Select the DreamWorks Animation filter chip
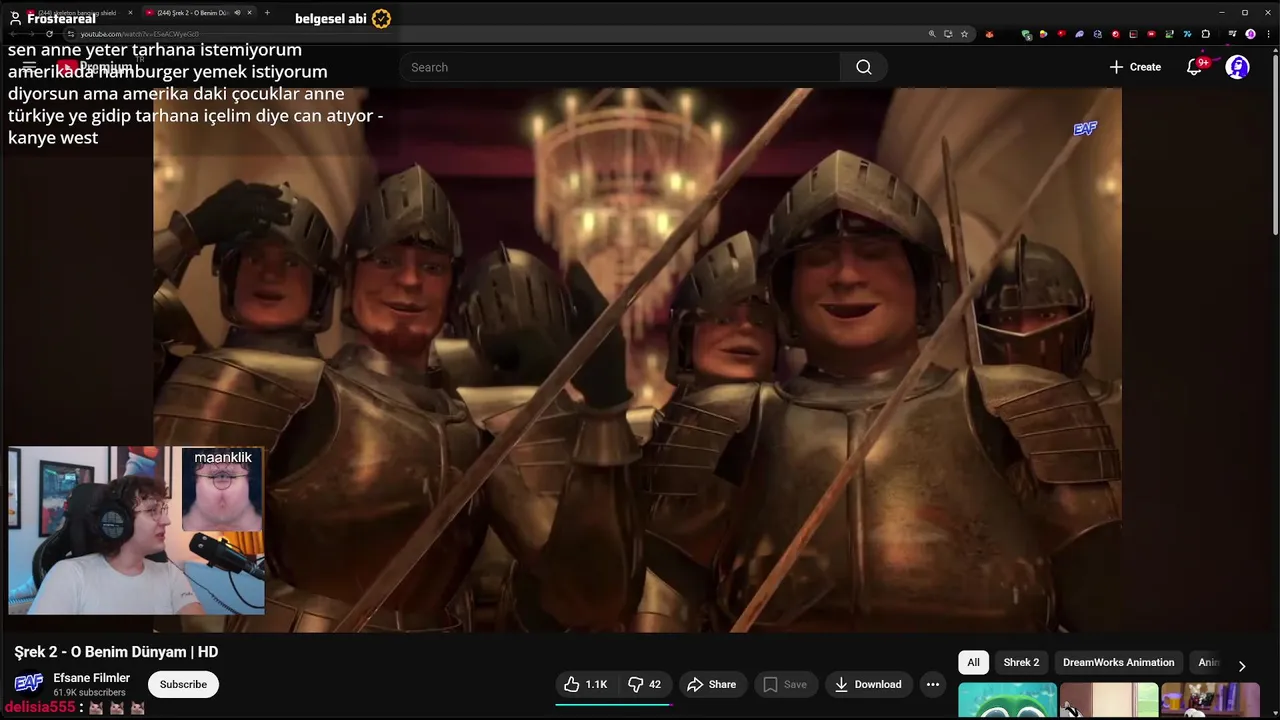The image size is (1280, 720). point(1118,662)
